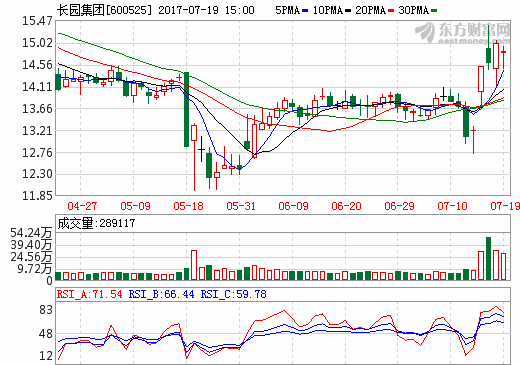Click the 12.30 price axis label
This screenshot has width=520, height=365.
37,174
